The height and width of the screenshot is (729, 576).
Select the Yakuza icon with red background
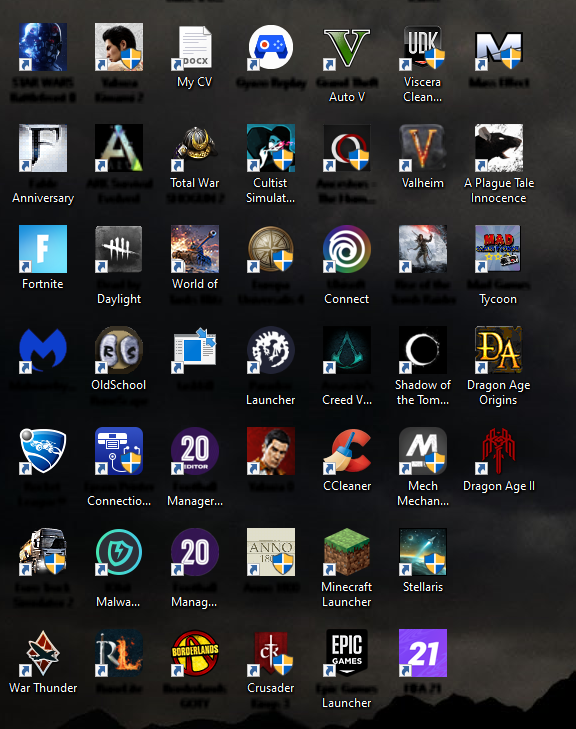coord(271,451)
